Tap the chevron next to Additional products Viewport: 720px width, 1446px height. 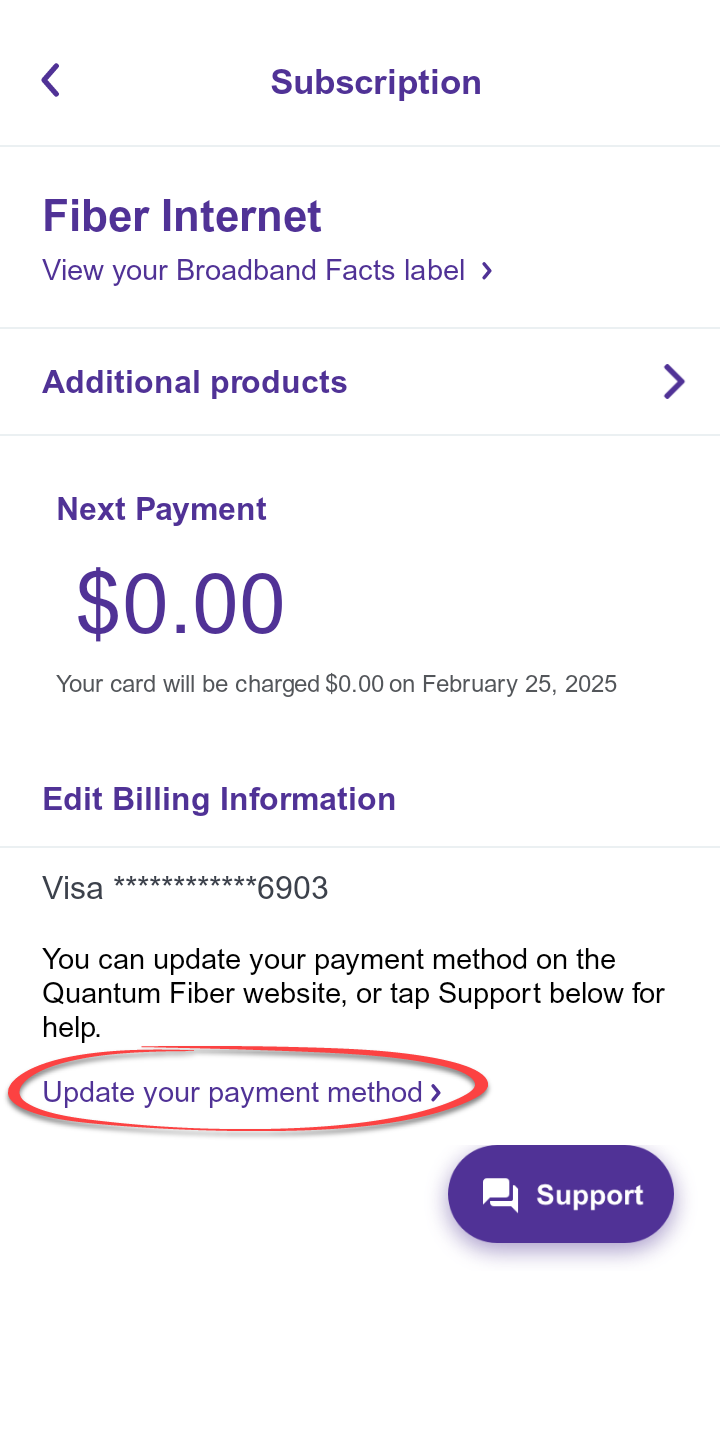tap(674, 381)
